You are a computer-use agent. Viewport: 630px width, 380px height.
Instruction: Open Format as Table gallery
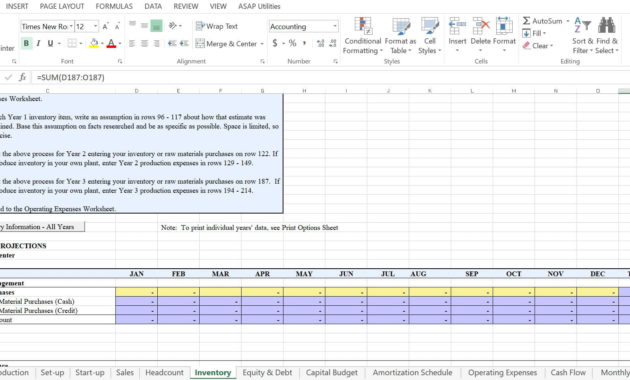(x=400, y=35)
